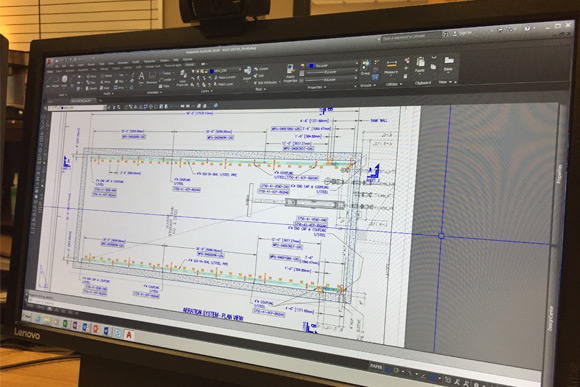This screenshot has width=580, height=387.
Task: Click the new drawing tab plus button
Action: pos(101,101)
